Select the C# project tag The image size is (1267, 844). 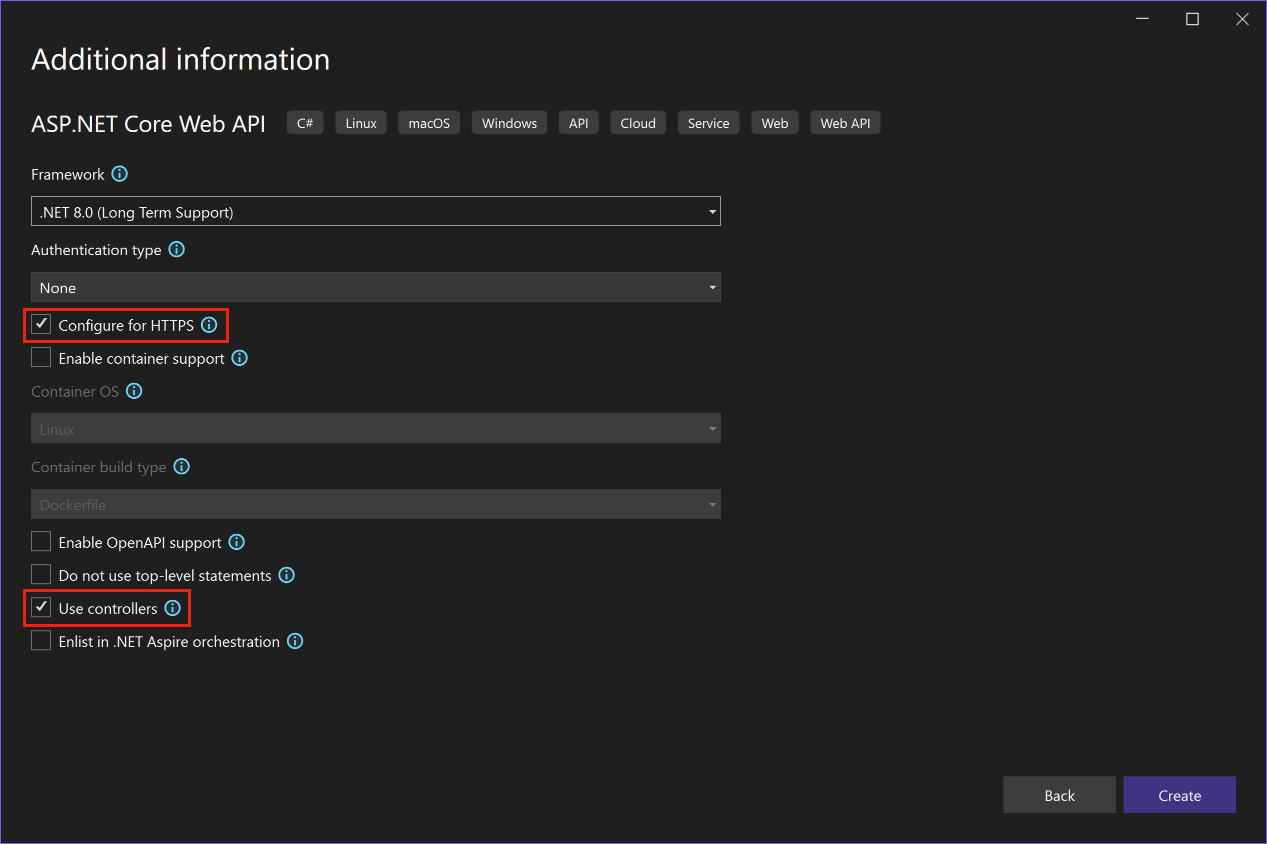point(305,122)
